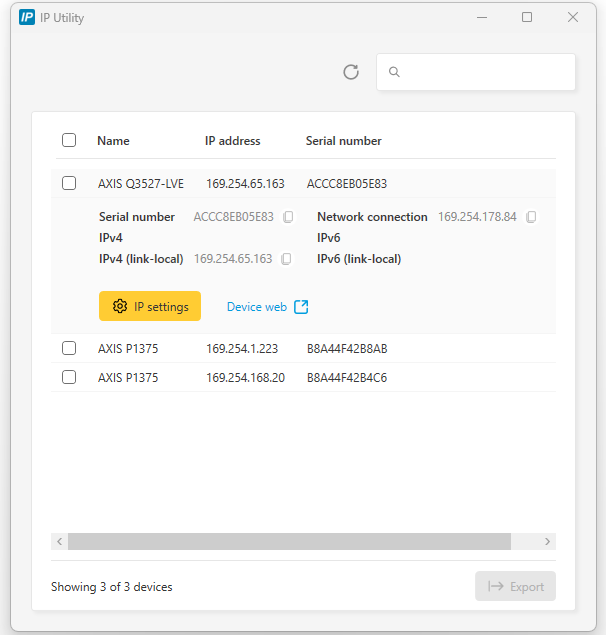Screen dimensions: 606x635
Task: Copy serial number ACCC8EB05E83
Action: (288, 217)
